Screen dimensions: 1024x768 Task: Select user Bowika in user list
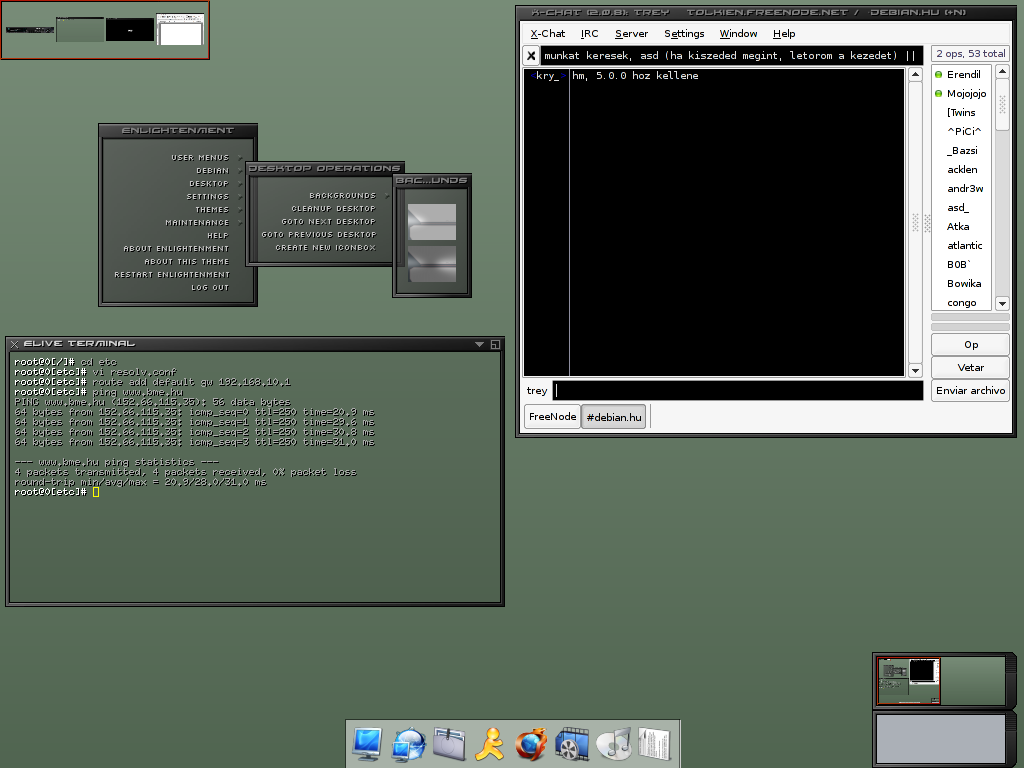pos(964,283)
